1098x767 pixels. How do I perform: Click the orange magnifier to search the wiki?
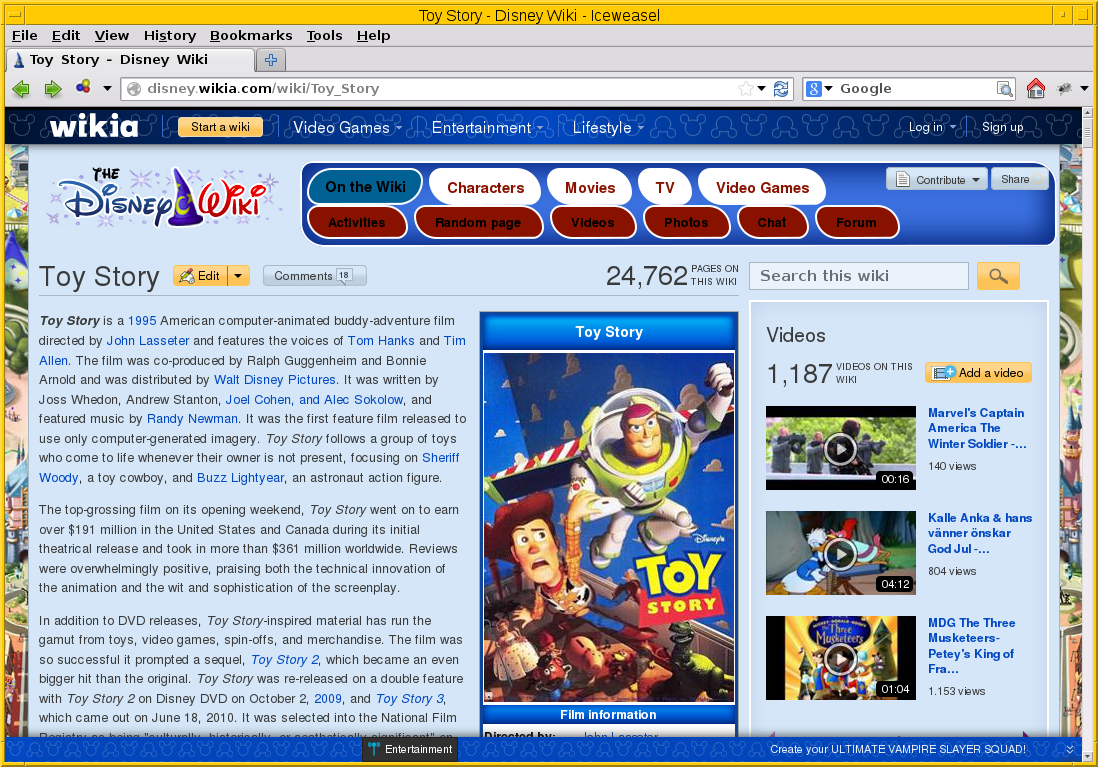[997, 275]
